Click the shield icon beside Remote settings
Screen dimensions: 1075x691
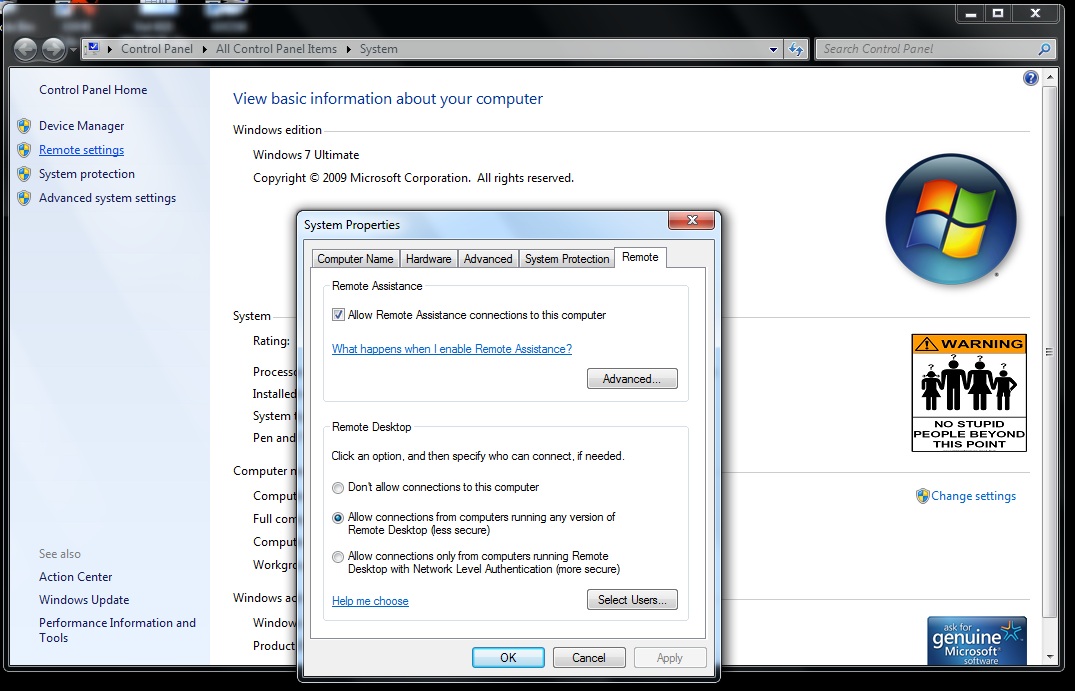[x=24, y=150]
